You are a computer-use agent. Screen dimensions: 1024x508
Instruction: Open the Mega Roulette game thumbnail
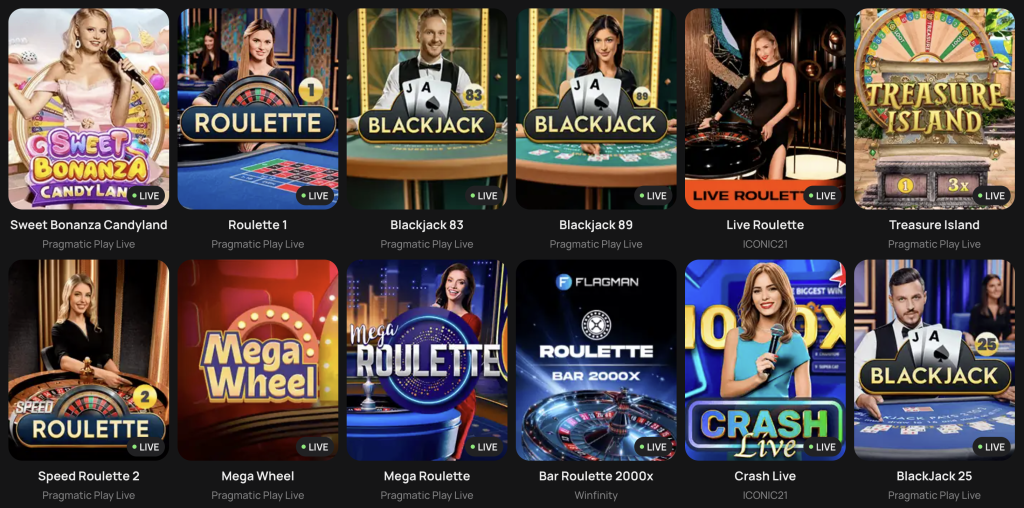click(x=427, y=360)
